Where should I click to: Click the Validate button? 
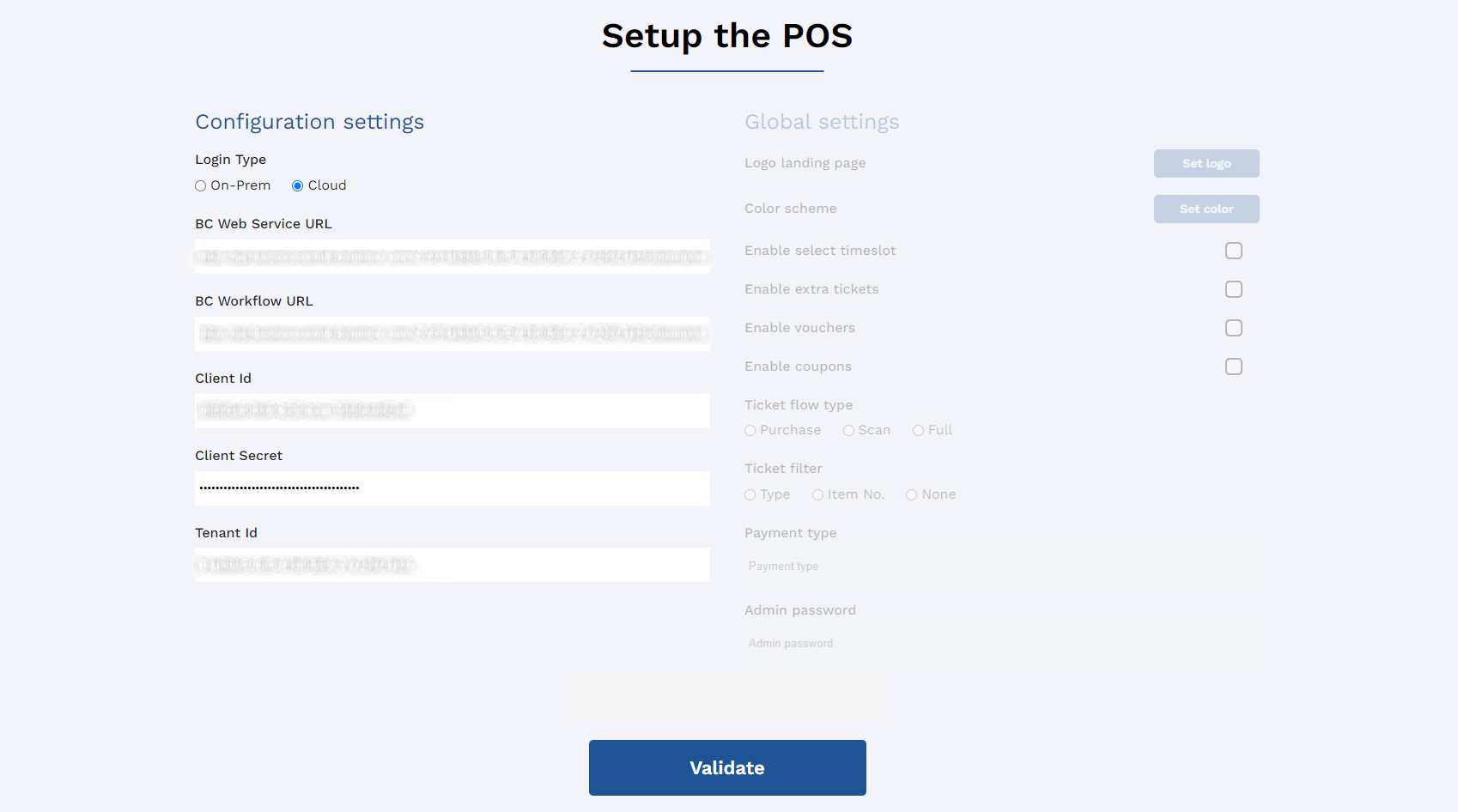[x=727, y=767]
